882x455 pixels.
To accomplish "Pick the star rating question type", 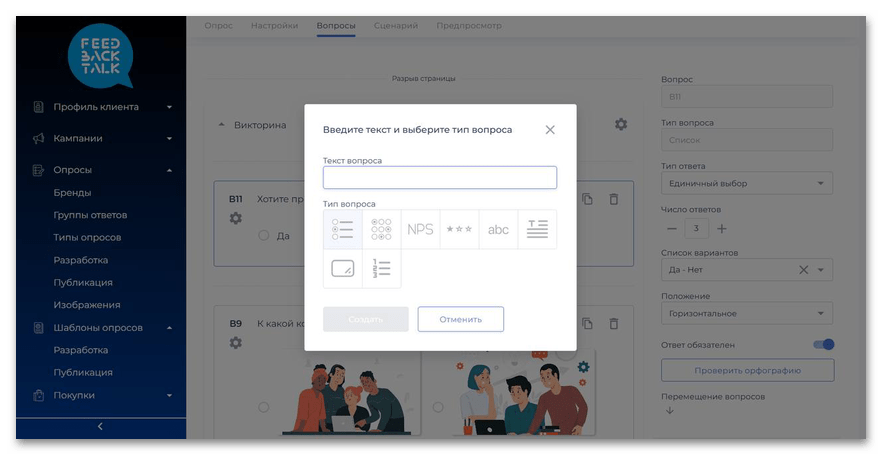I will (459, 229).
